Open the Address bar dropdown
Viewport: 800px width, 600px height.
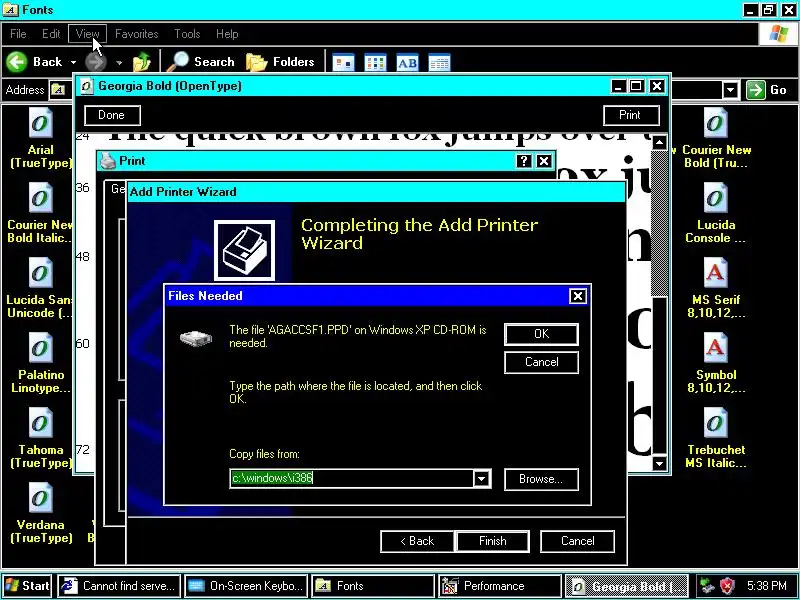click(731, 90)
